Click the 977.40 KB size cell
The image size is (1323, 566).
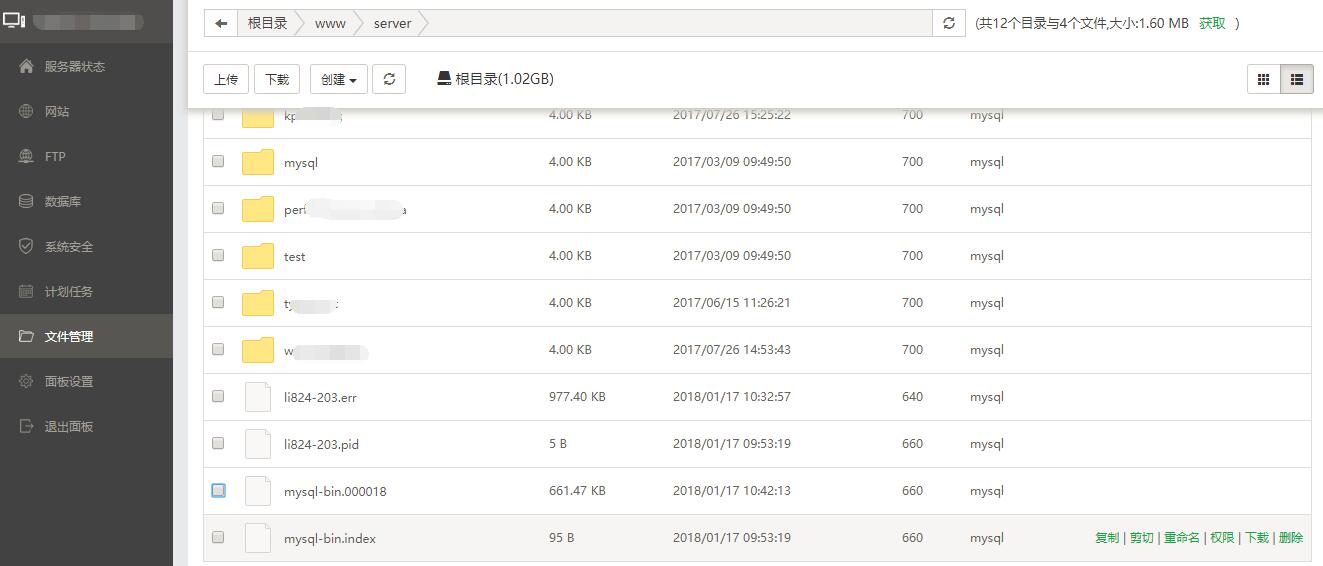point(577,397)
